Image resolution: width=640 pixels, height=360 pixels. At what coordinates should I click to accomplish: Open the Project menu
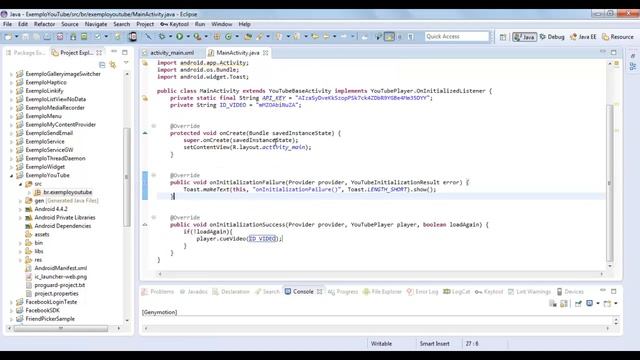click(x=145, y=24)
